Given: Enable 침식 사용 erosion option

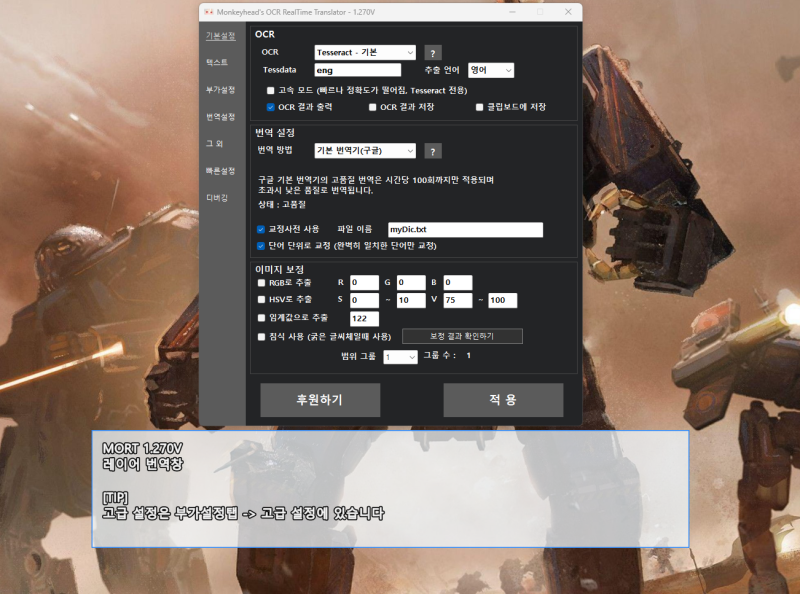Looking at the screenshot, I should tap(262, 338).
